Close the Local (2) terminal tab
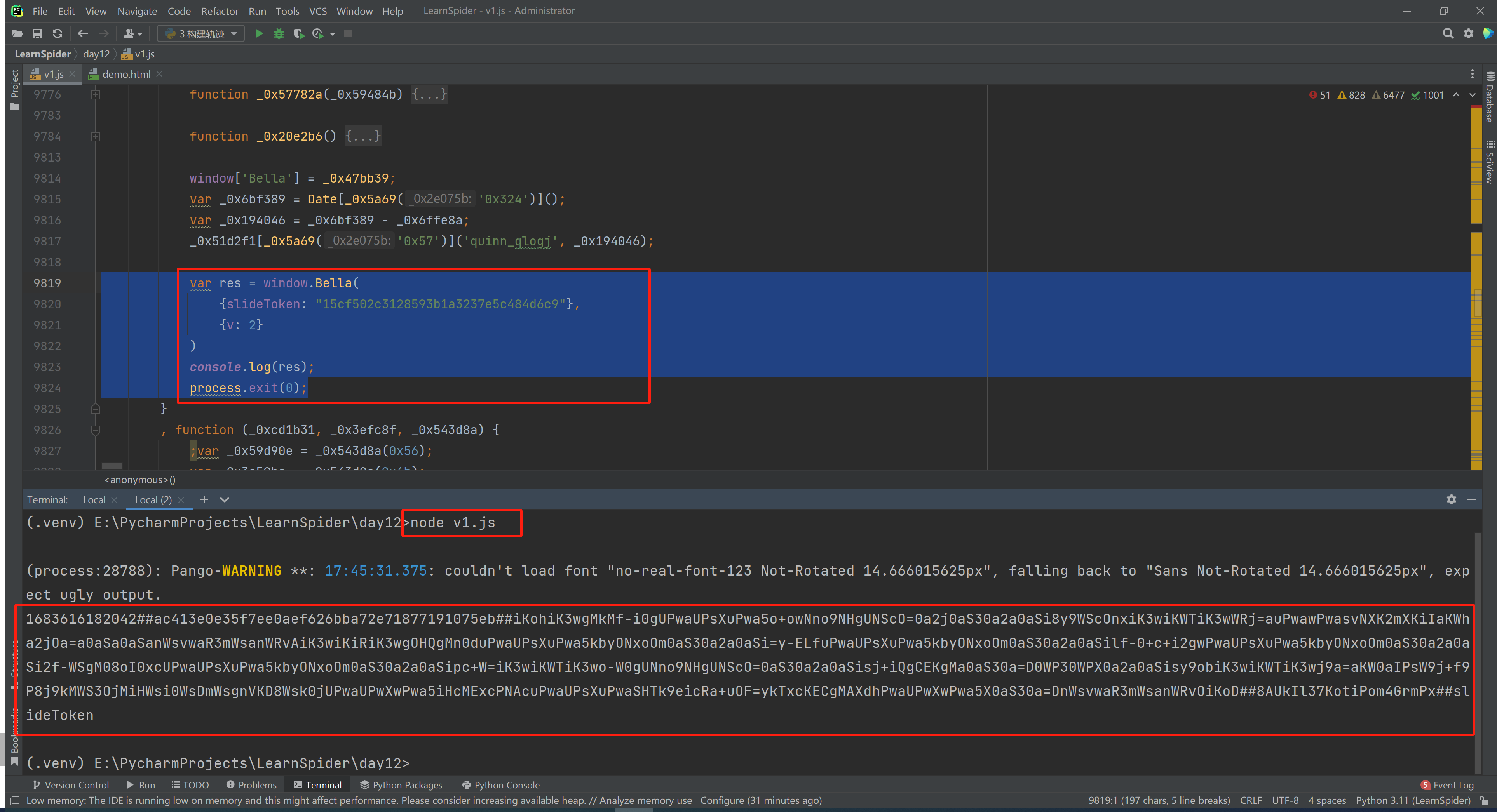Viewport: 1497px width, 812px height. (181, 500)
